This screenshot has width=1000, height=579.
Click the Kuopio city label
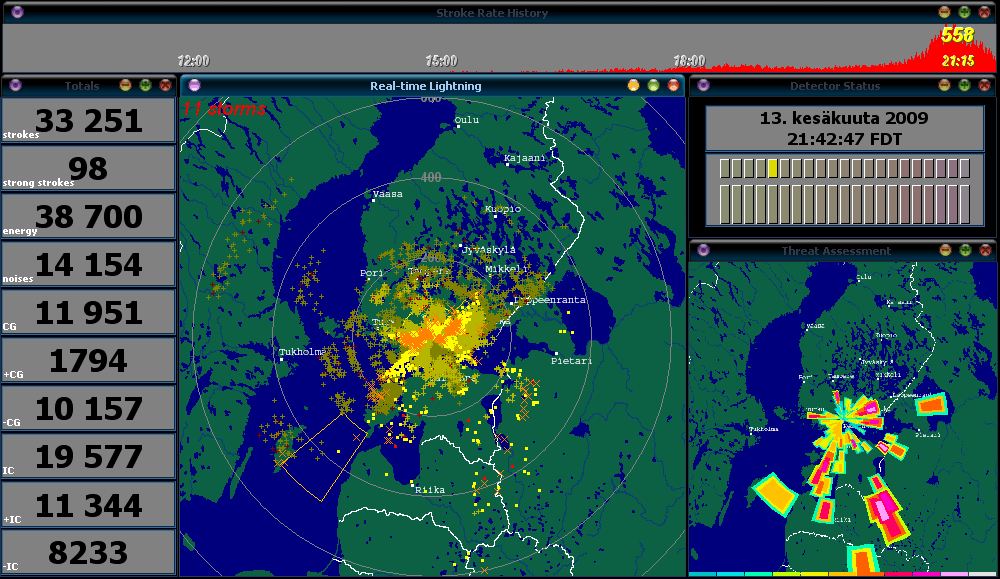click(x=503, y=209)
